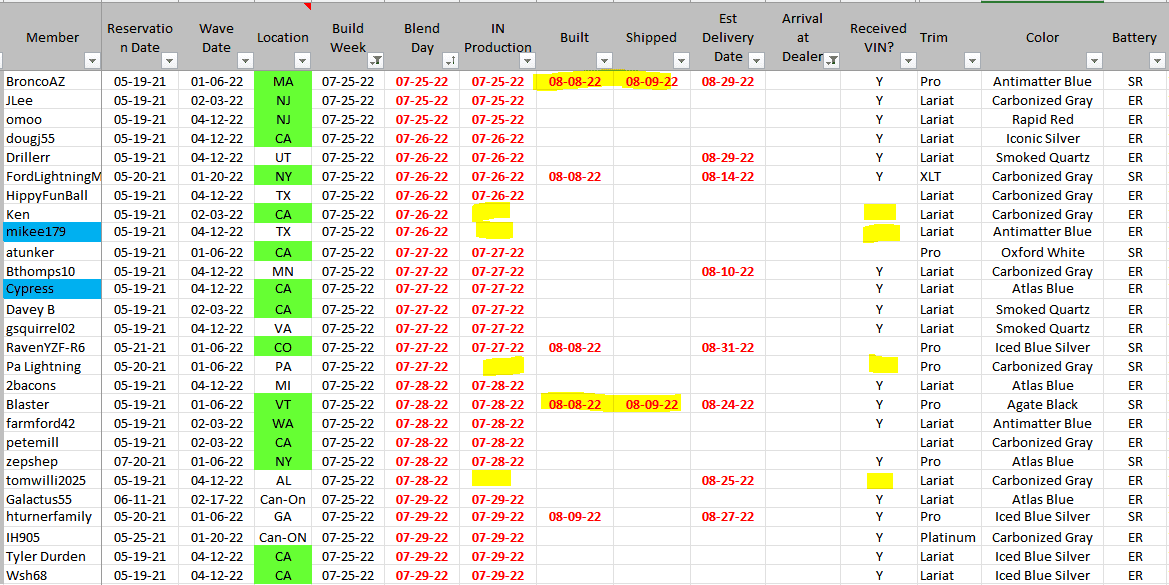Click the Shipped column filter arrow
Image resolution: width=1169 pixels, height=585 pixels.
[x=680, y=61]
